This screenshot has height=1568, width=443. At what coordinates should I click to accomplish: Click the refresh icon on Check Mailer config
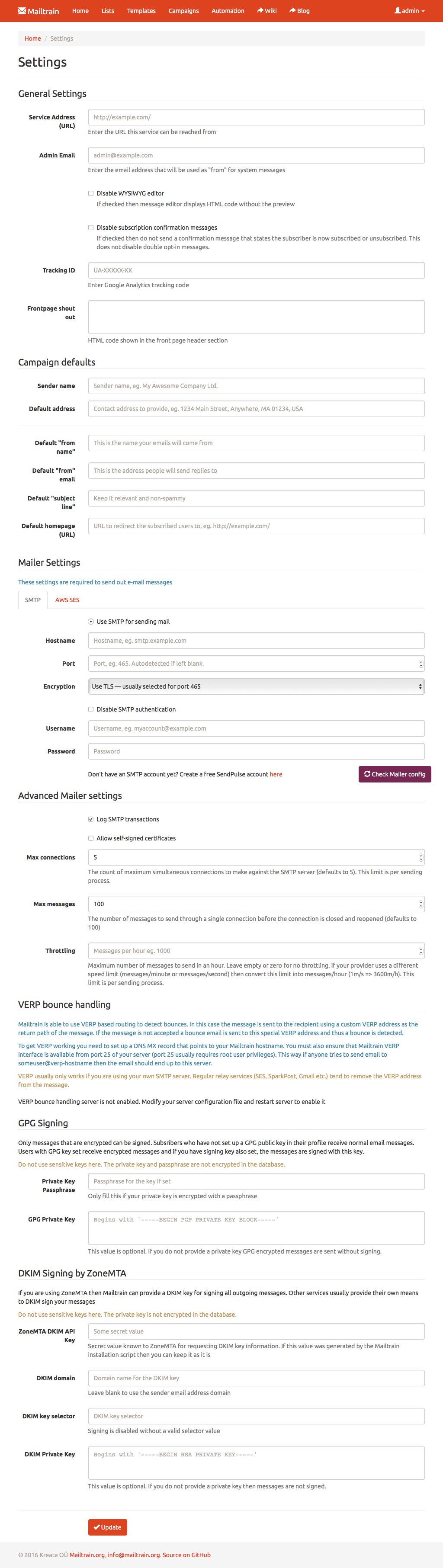367,774
